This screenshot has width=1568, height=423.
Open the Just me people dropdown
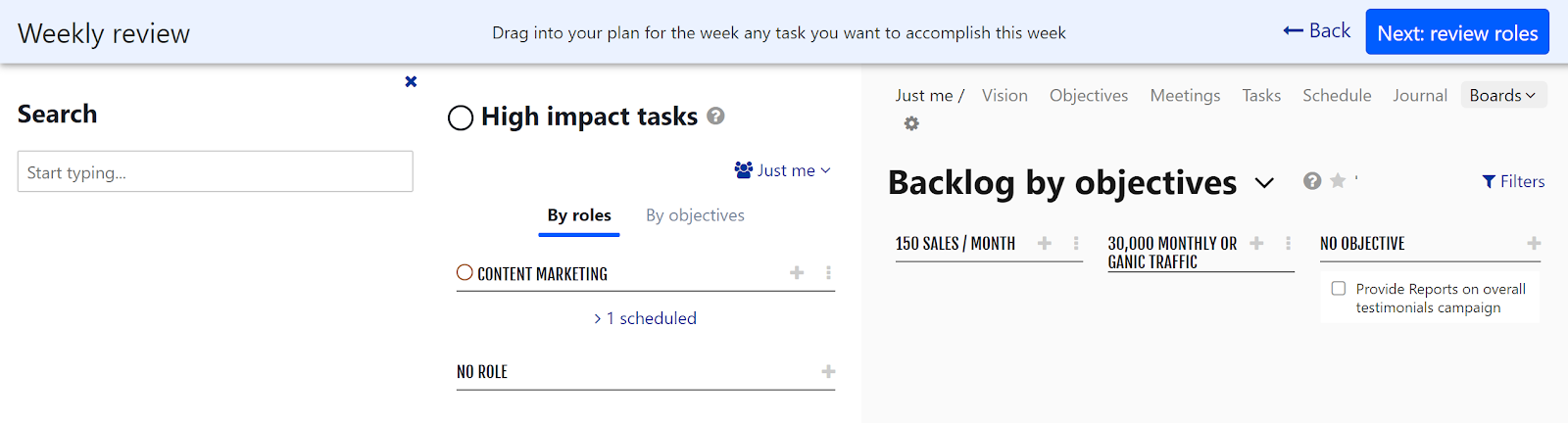(x=782, y=170)
